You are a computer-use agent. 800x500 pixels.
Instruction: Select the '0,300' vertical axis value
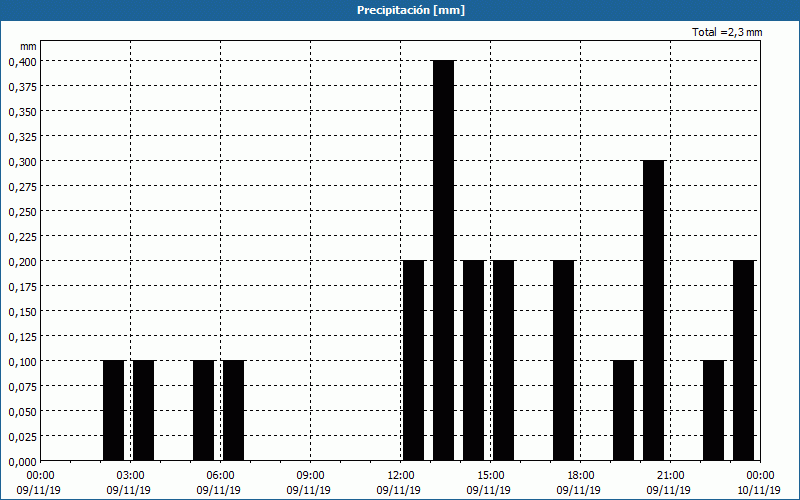23,162
